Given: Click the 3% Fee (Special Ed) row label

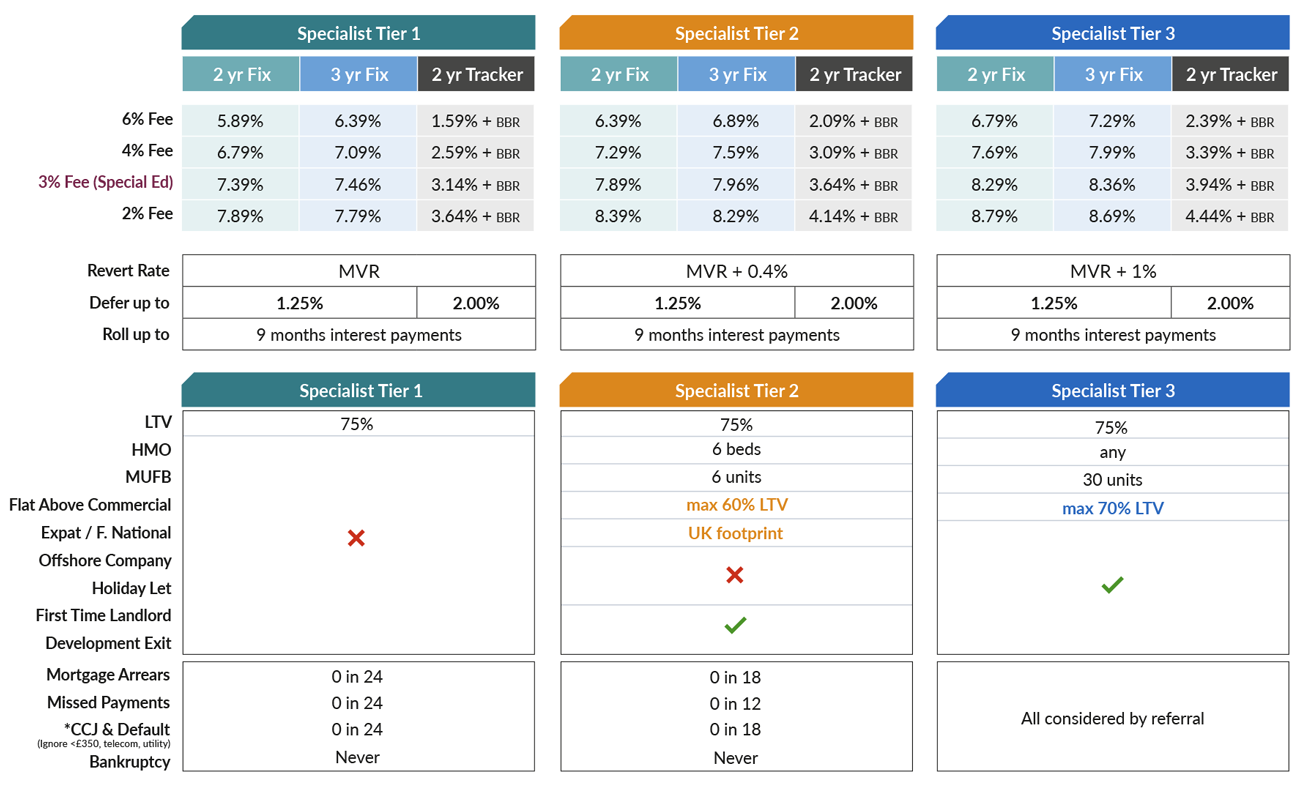Looking at the screenshot, I should click(106, 182).
